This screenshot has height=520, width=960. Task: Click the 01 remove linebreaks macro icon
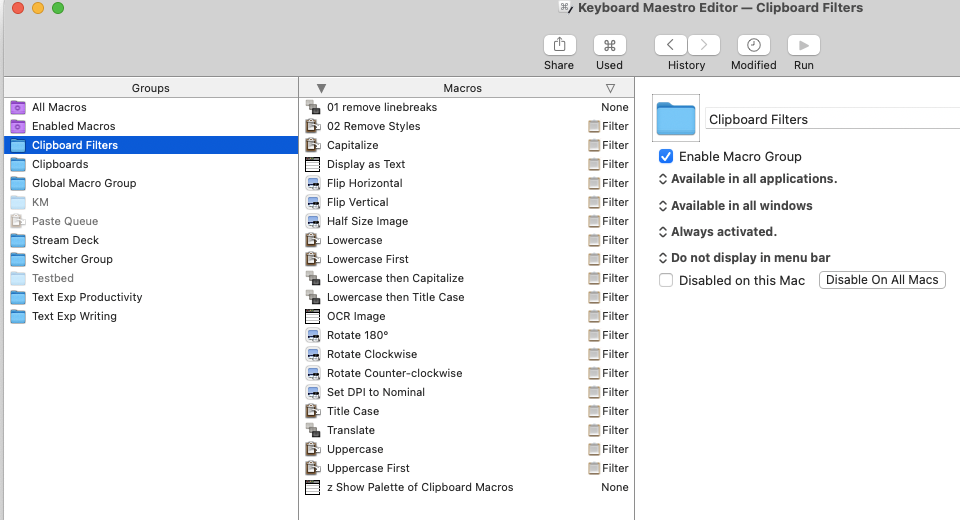click(313, 107)
